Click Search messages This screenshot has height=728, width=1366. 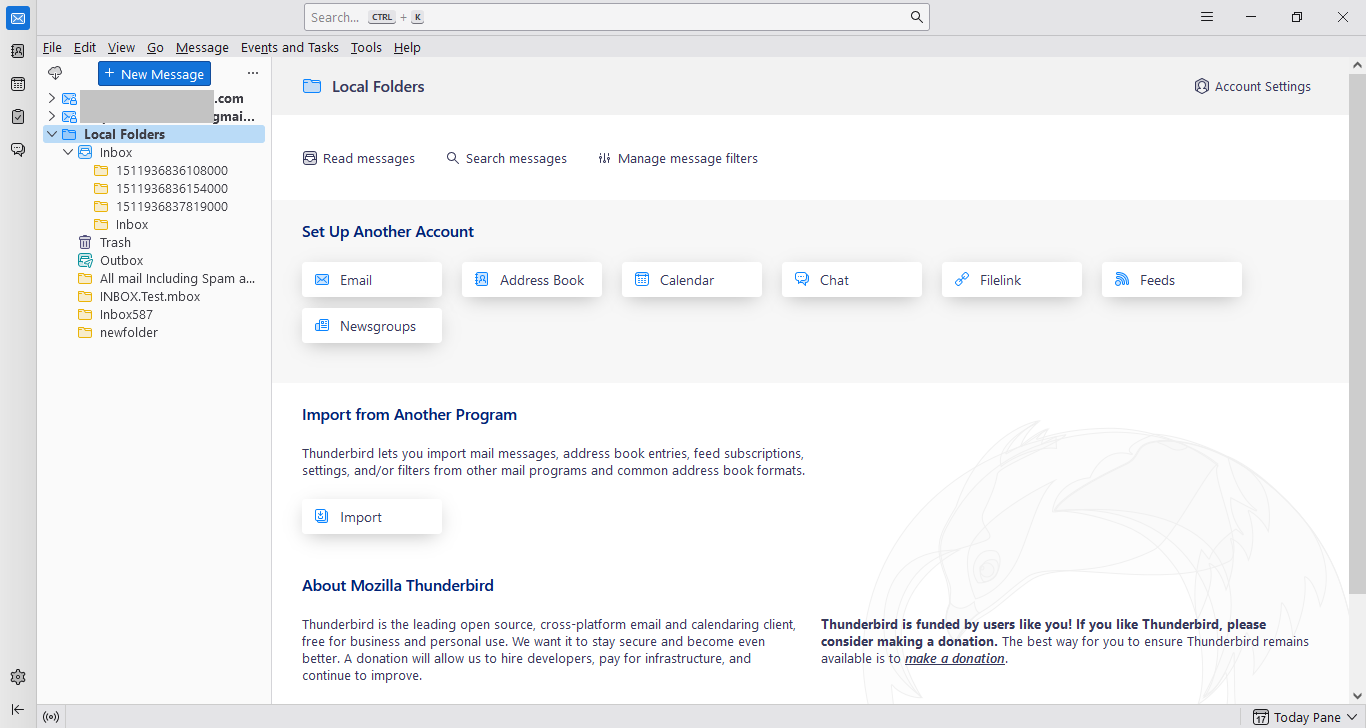point(506,158)
